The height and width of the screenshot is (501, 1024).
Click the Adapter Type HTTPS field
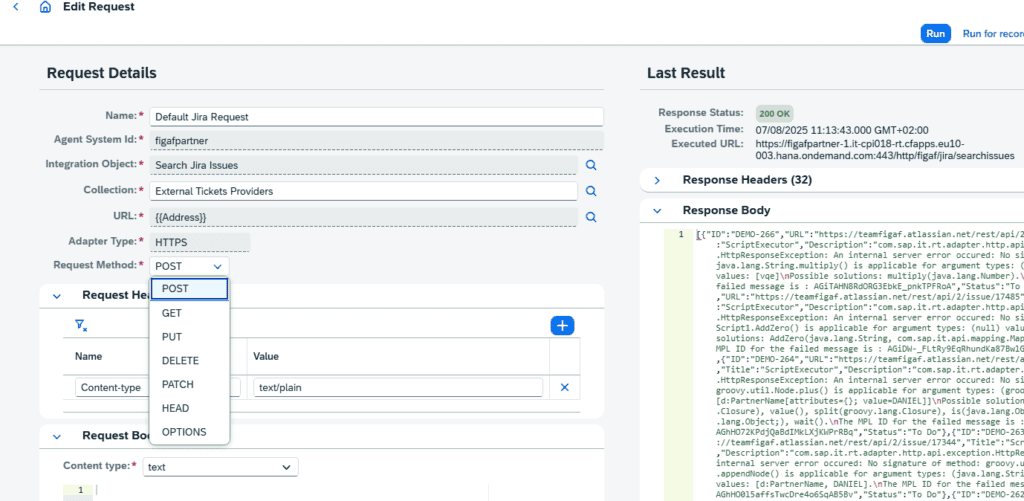[x=200, y=242]
